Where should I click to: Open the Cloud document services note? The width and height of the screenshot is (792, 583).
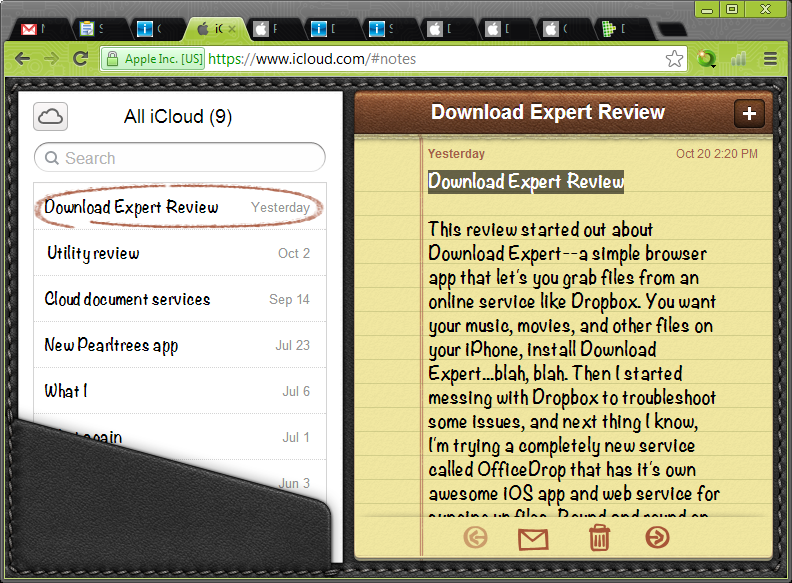(x=180, y=299)
